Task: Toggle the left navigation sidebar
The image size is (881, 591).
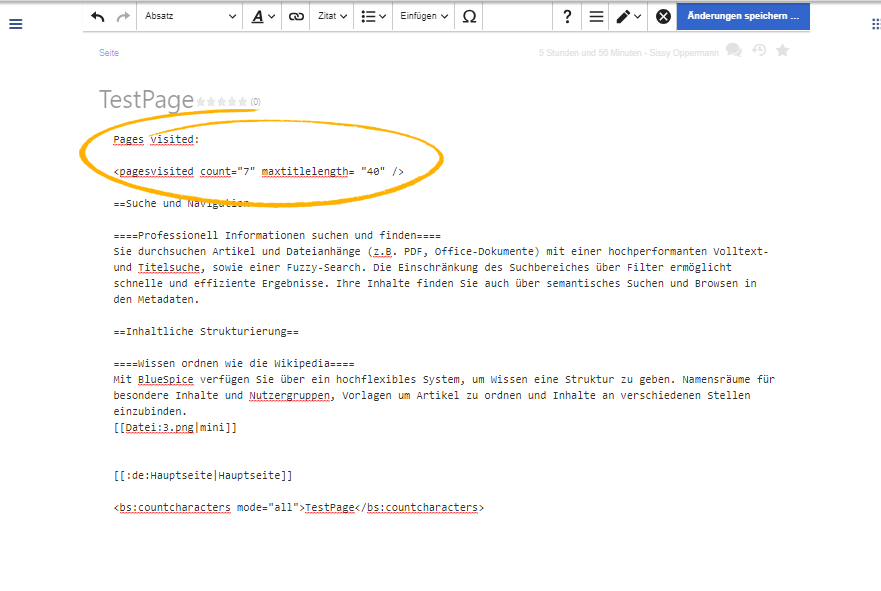Action: [16, 24]
